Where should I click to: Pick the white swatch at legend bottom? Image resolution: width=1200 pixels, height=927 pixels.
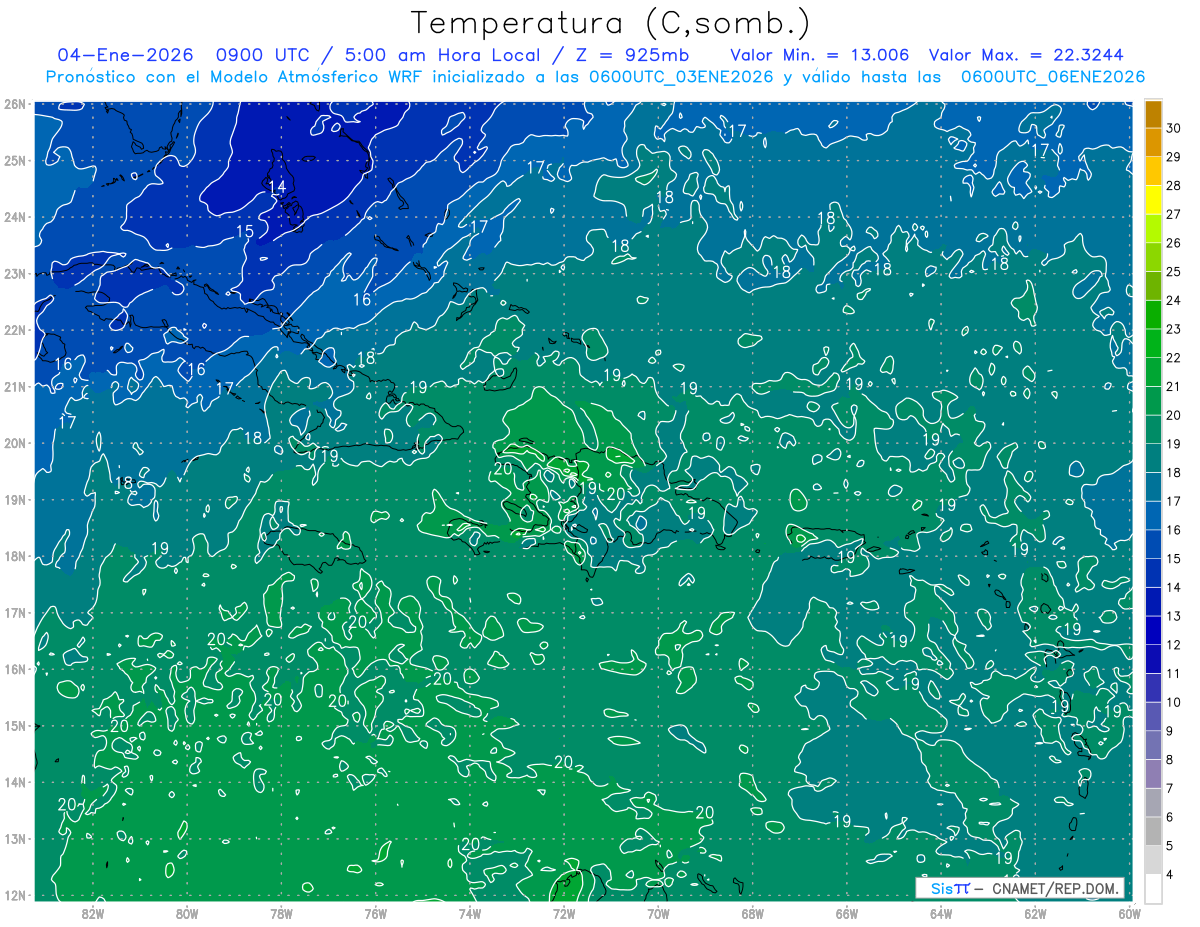pyautogui.click(x=1154, y=888)
